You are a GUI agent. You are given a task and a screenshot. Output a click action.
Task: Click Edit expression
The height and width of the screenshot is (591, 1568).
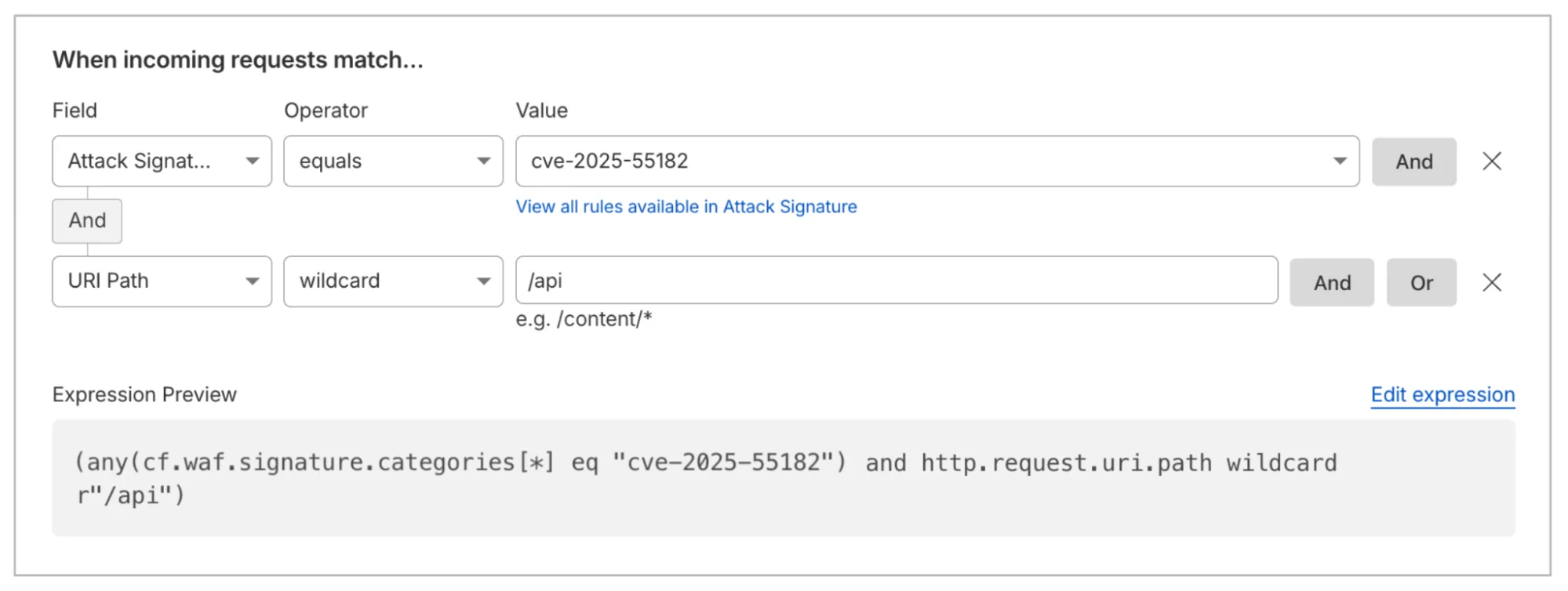pos(1442,394)
